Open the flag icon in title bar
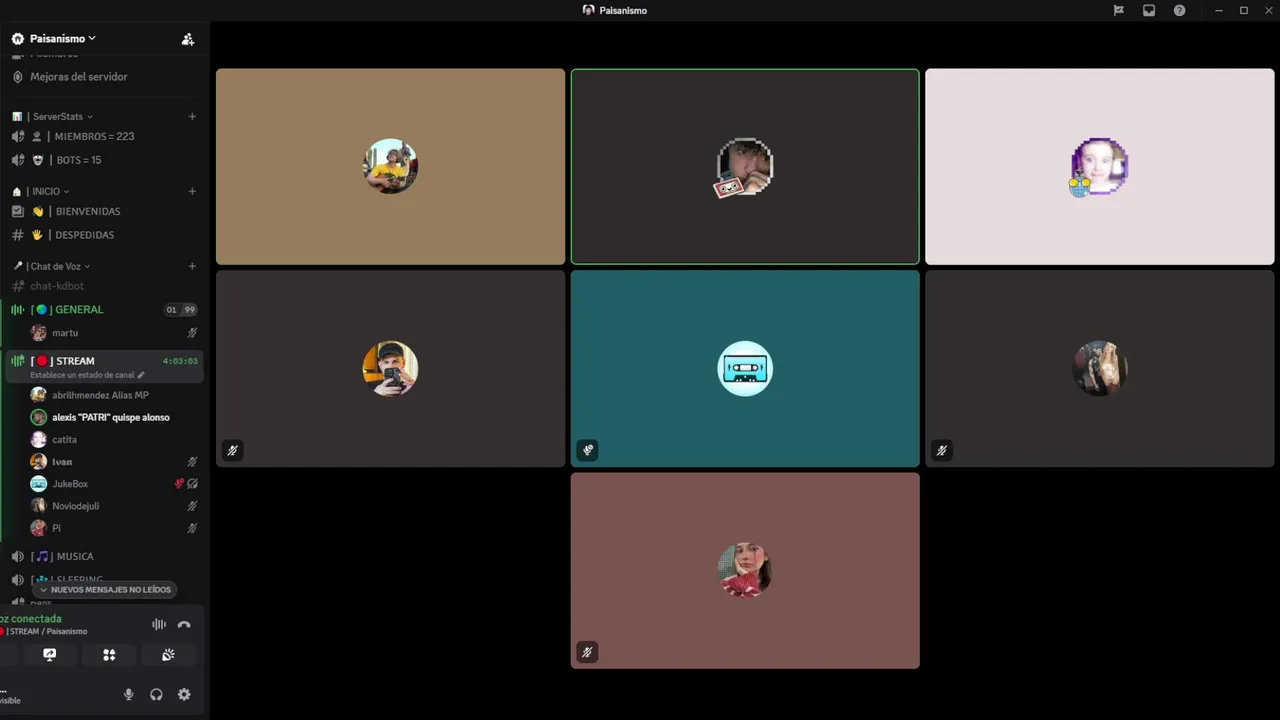Viewport: 1280px width, 720px height. click(x=1119, y=10)
